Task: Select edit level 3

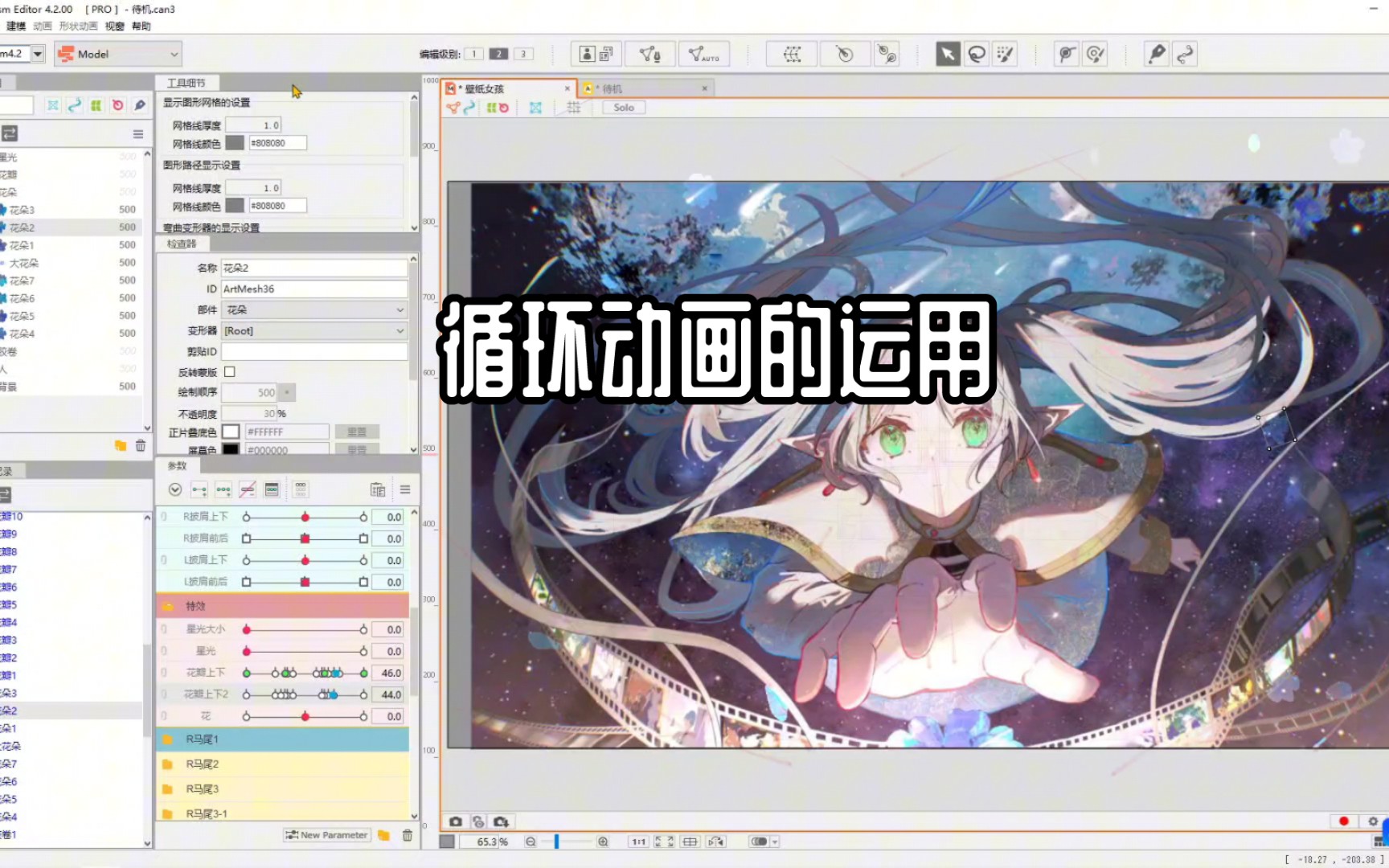Action: coord(523,54)
